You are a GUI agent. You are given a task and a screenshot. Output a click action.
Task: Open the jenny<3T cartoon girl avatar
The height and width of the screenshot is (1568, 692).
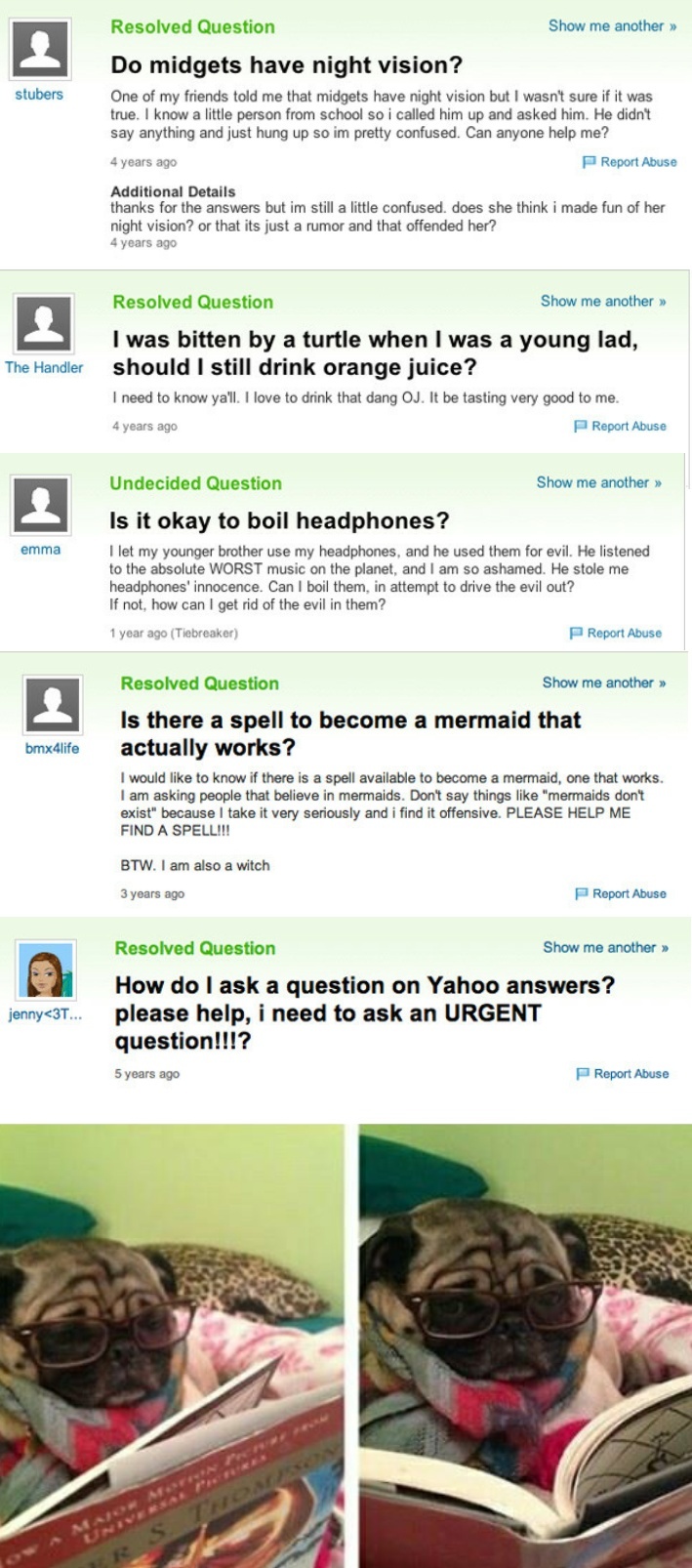point(46,970)
